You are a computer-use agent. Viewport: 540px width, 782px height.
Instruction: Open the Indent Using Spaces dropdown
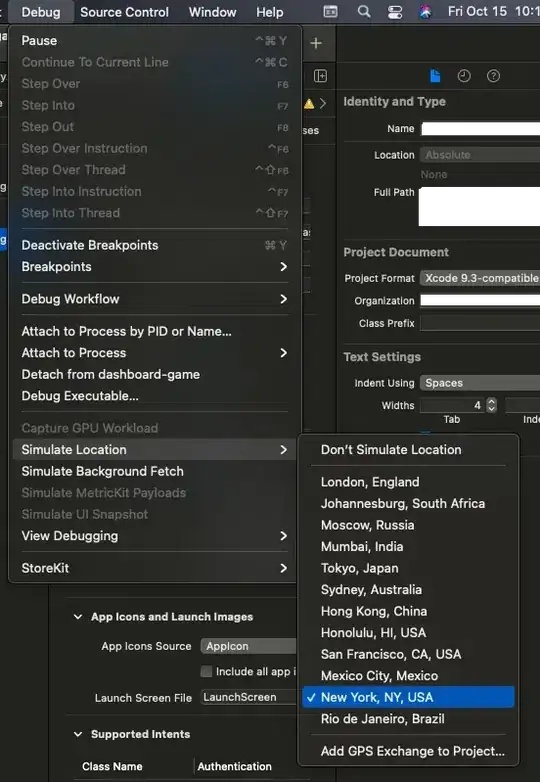coord(480,383)
